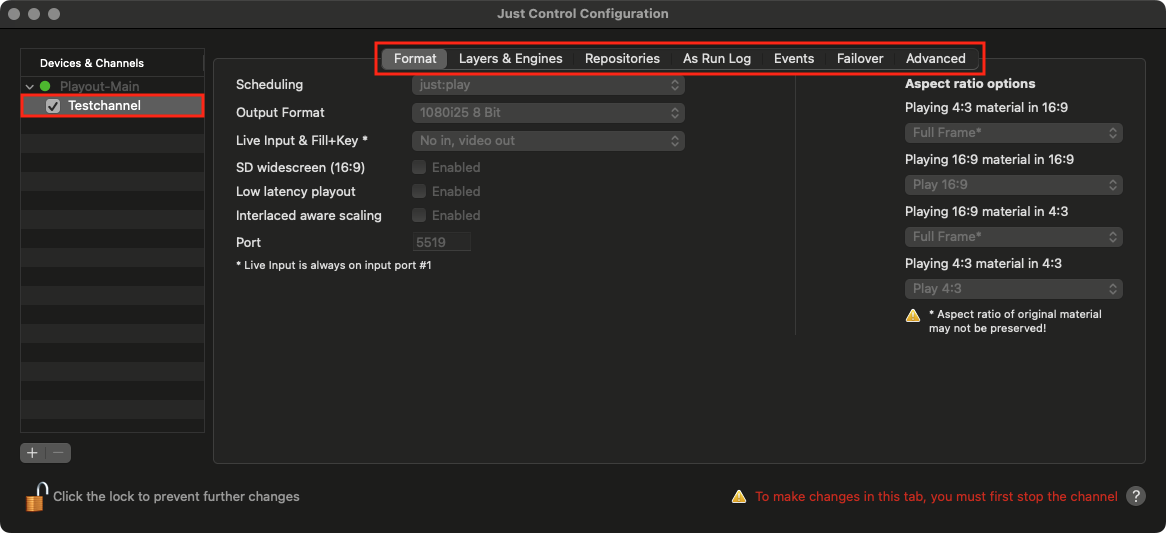Viewport: 1166px width, 533px height.
Task: Switch to the Layers & Engines tab
Action: click(511, 59)
